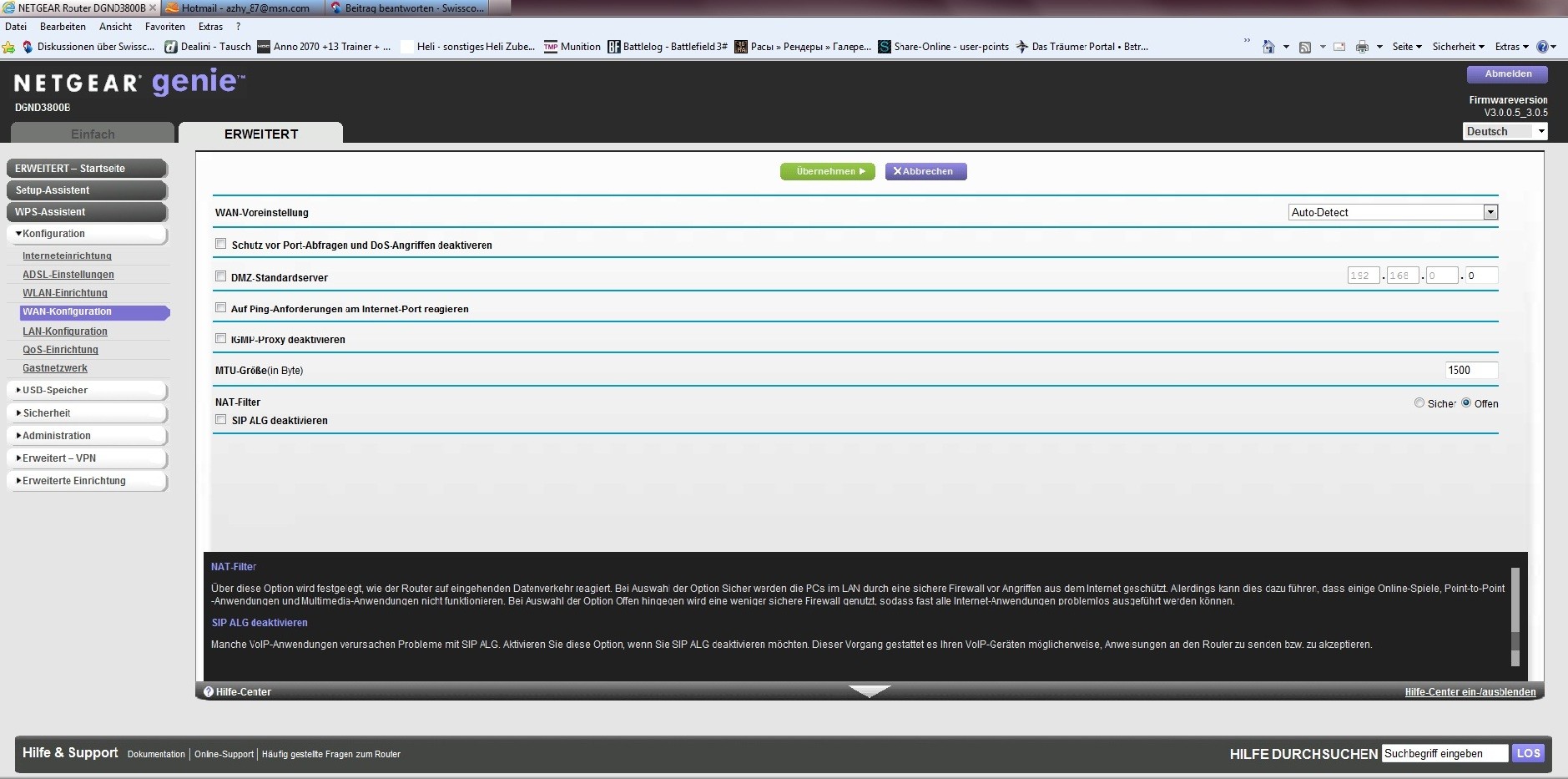Switch to the Einfach tab

coord(93,134)
